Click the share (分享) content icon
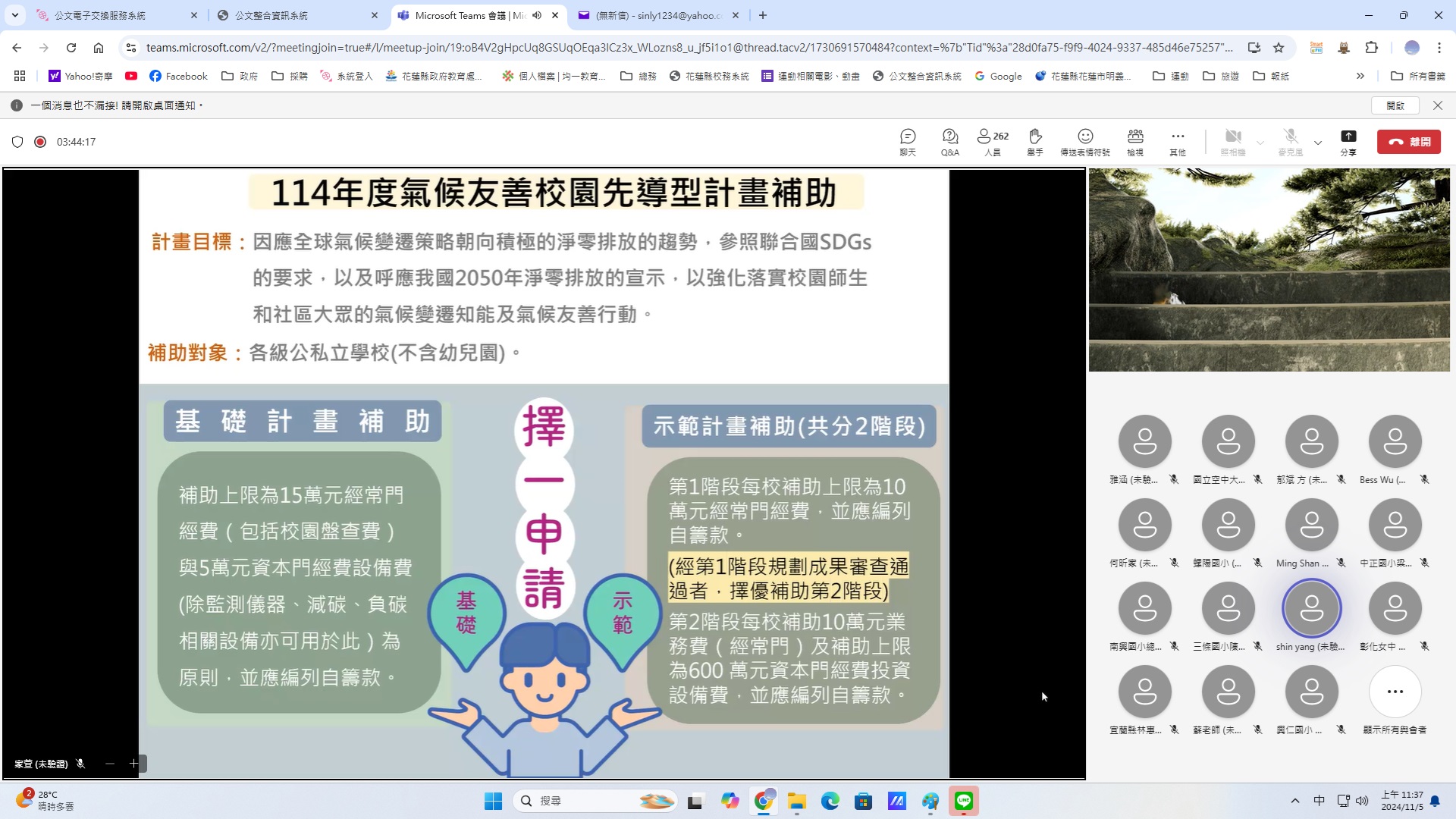 [1348, 141]
